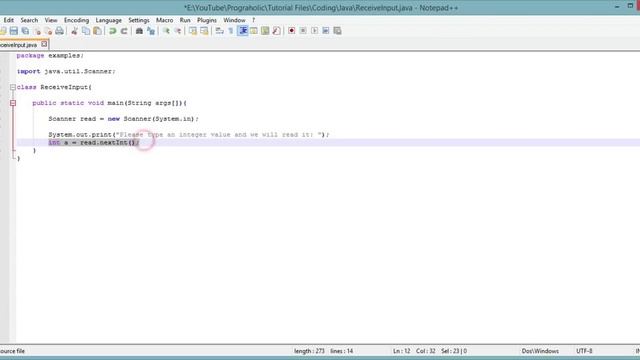Open Find with the binoculars icon
This screenshot has width=640, height=360.
[139, 31]
